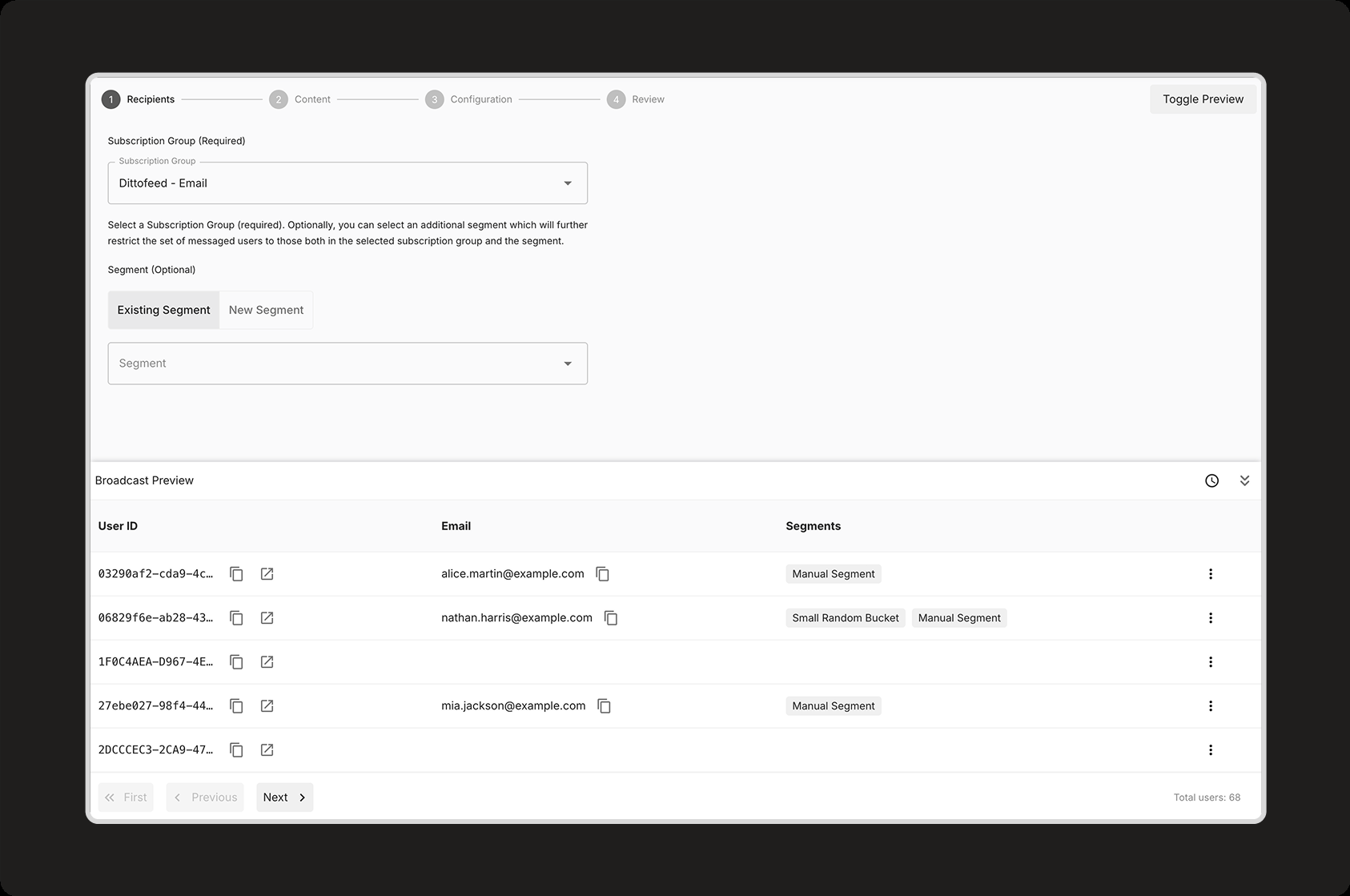Click Total users: 68 text
Image resolution: width=1350 pixels, height=896 pixels.
(x=1207, y=798)
